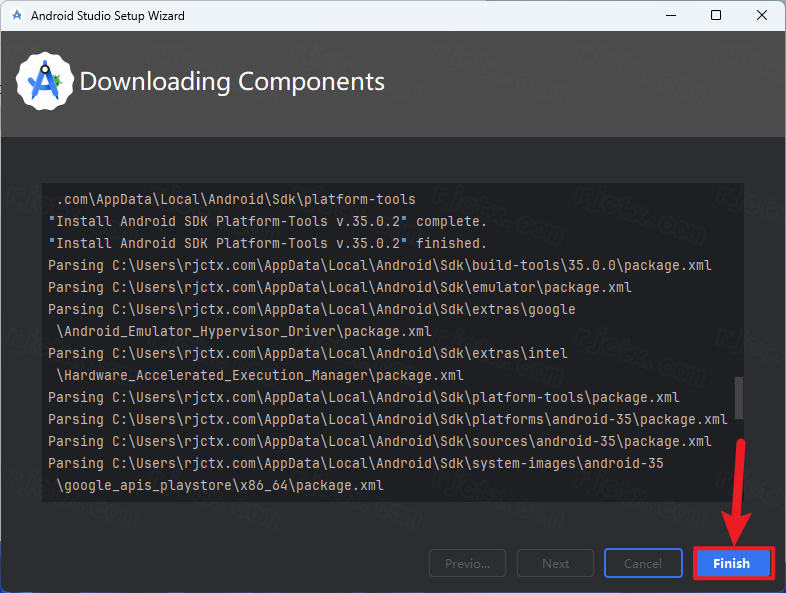Minimize the Setup Wizard window

[x=671, y=16]
